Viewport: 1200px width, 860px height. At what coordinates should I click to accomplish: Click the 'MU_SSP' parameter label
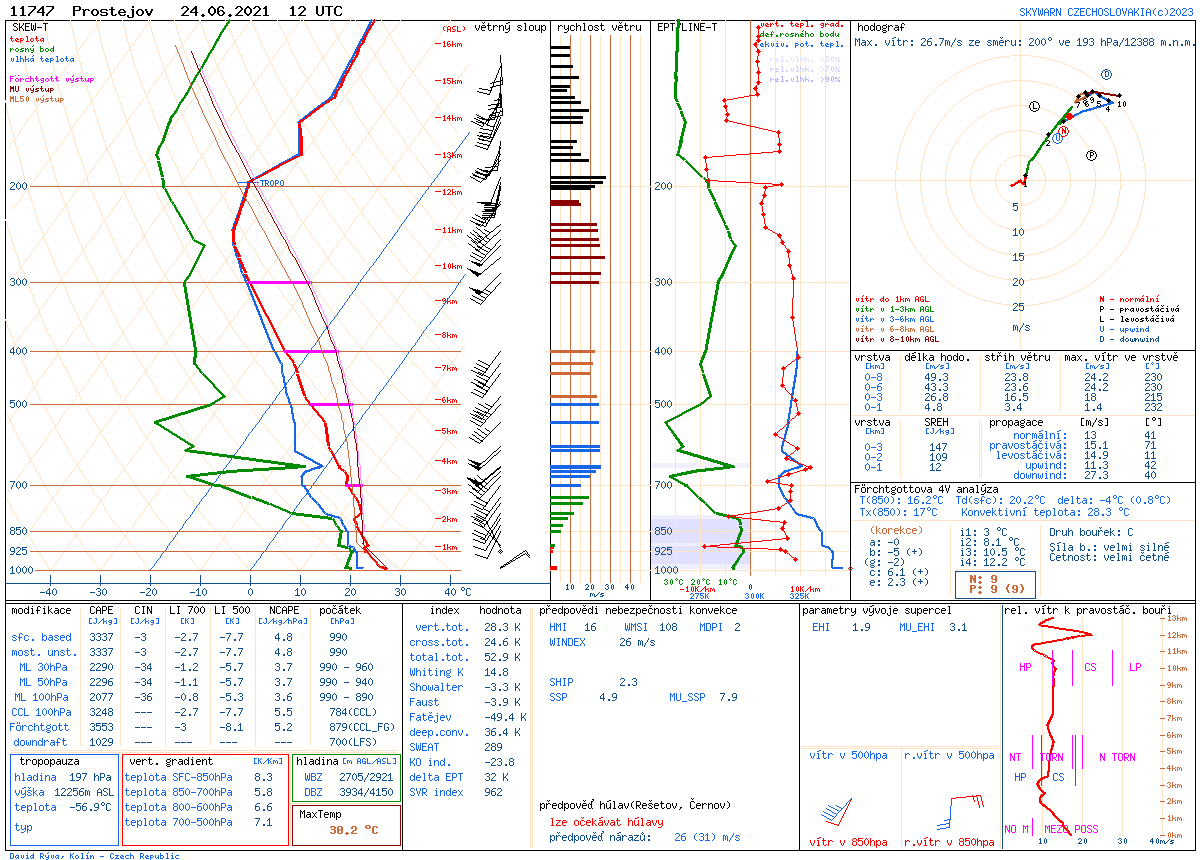689,697
